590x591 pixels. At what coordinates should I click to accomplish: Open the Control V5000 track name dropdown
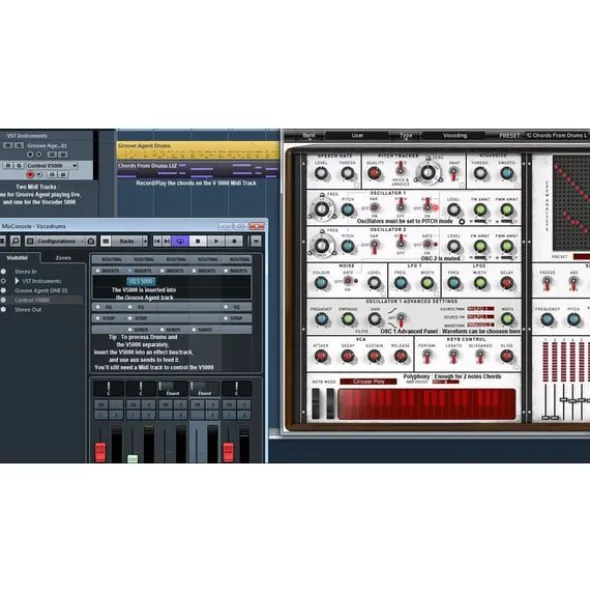(x=75, y=166)
